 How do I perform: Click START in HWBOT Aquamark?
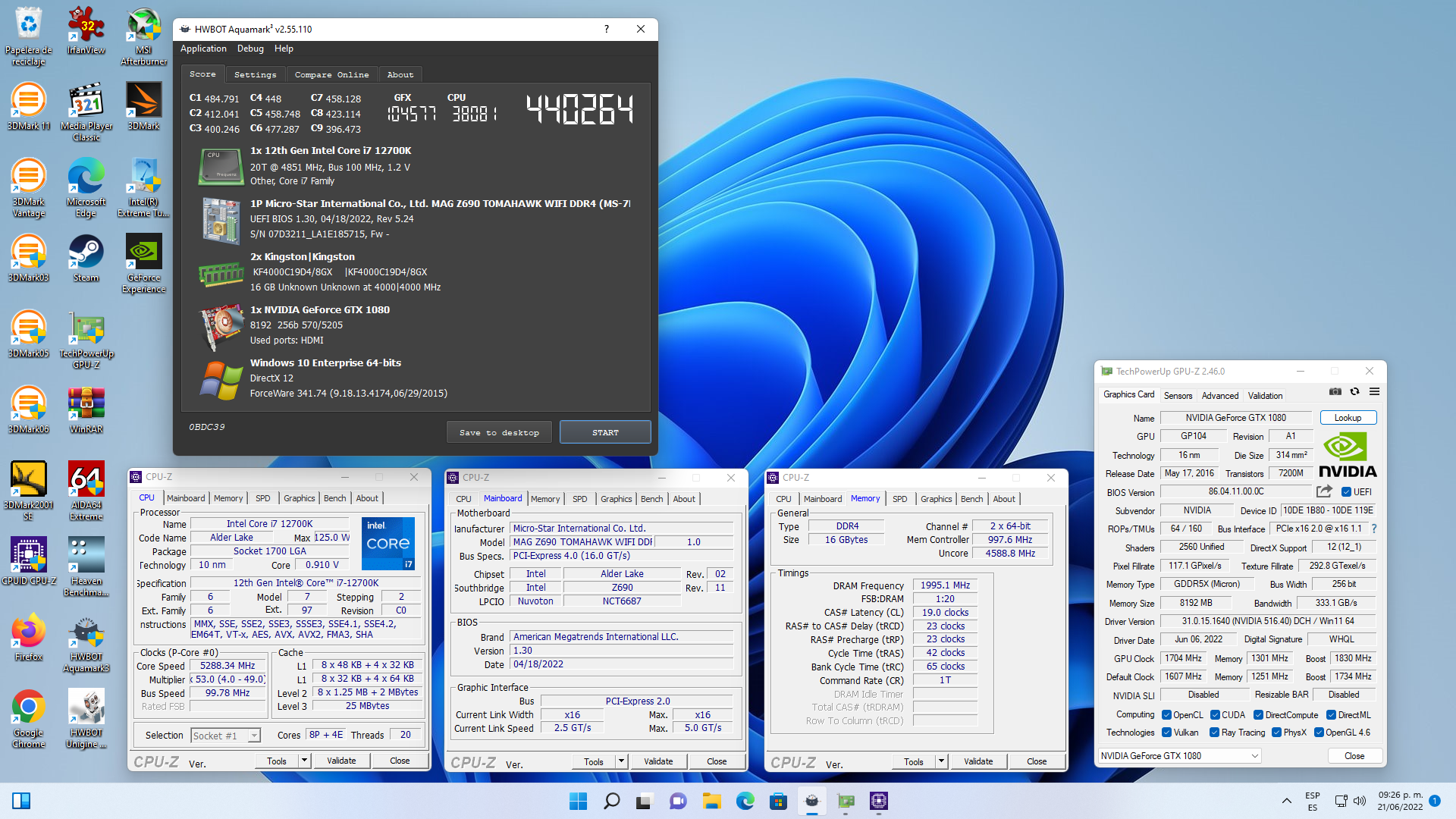pos(605,432)
